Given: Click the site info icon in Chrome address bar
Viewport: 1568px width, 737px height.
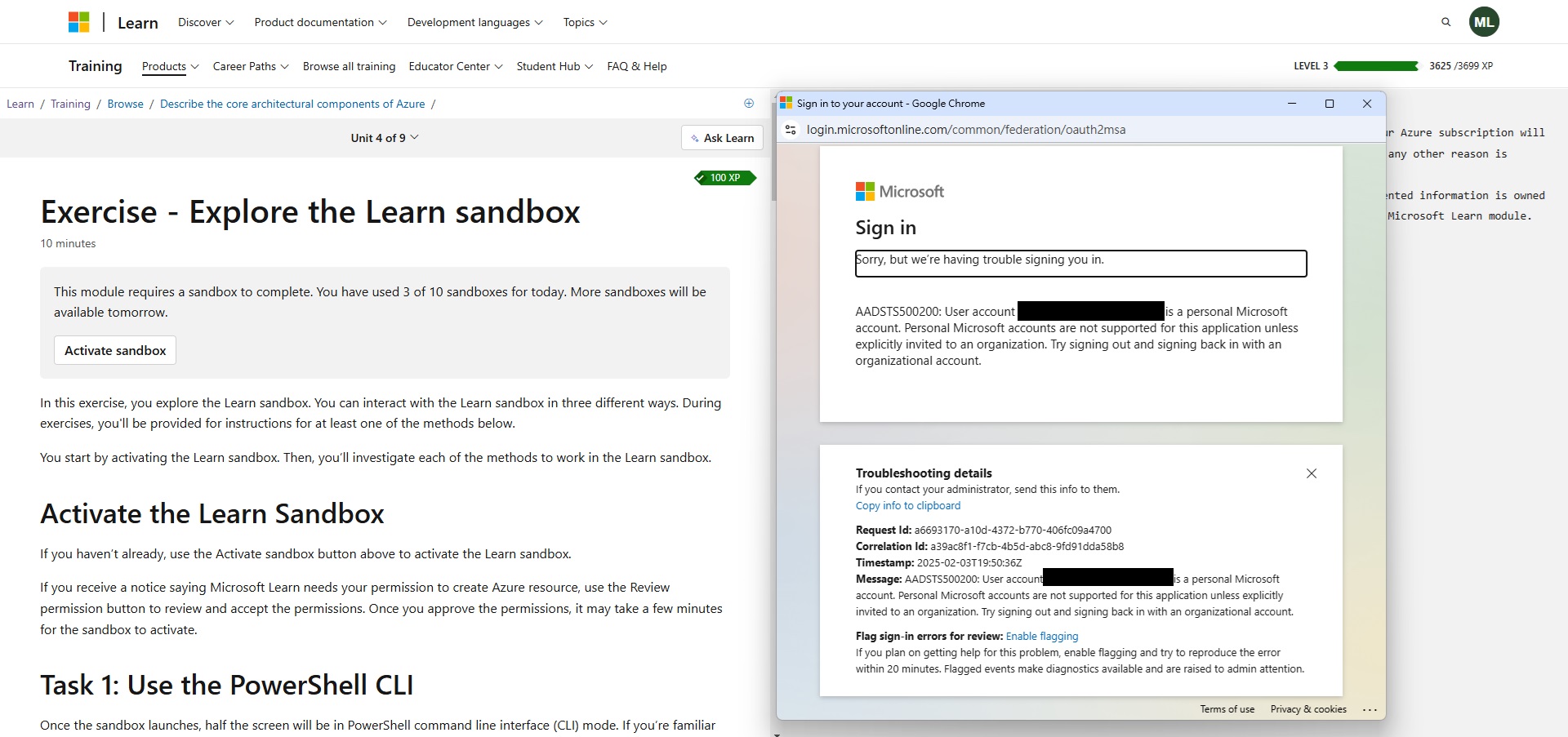Looking at the screenshot, I should pyautogui.click(x=791, y=130).
